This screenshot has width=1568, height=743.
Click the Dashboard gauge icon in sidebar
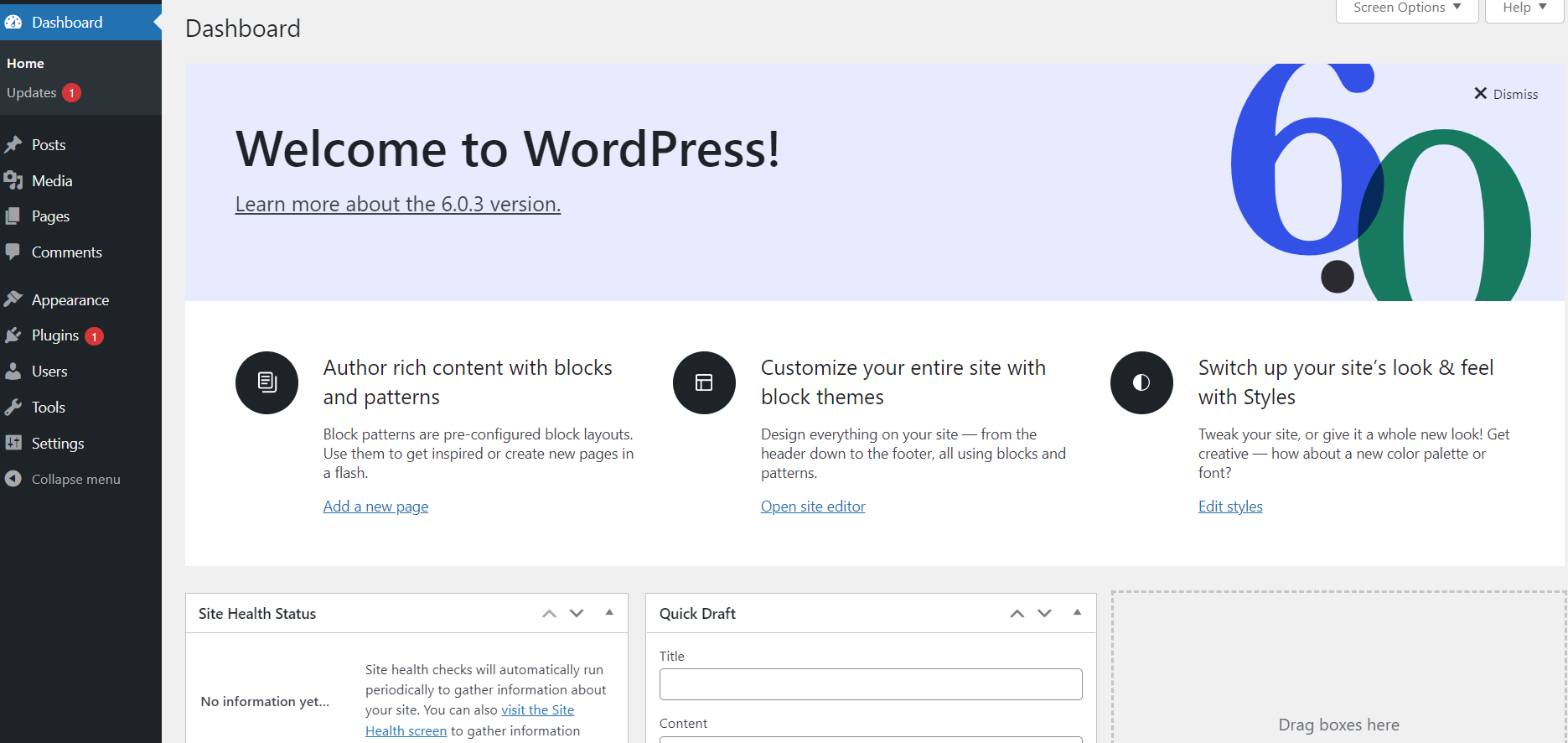point(13,23)
